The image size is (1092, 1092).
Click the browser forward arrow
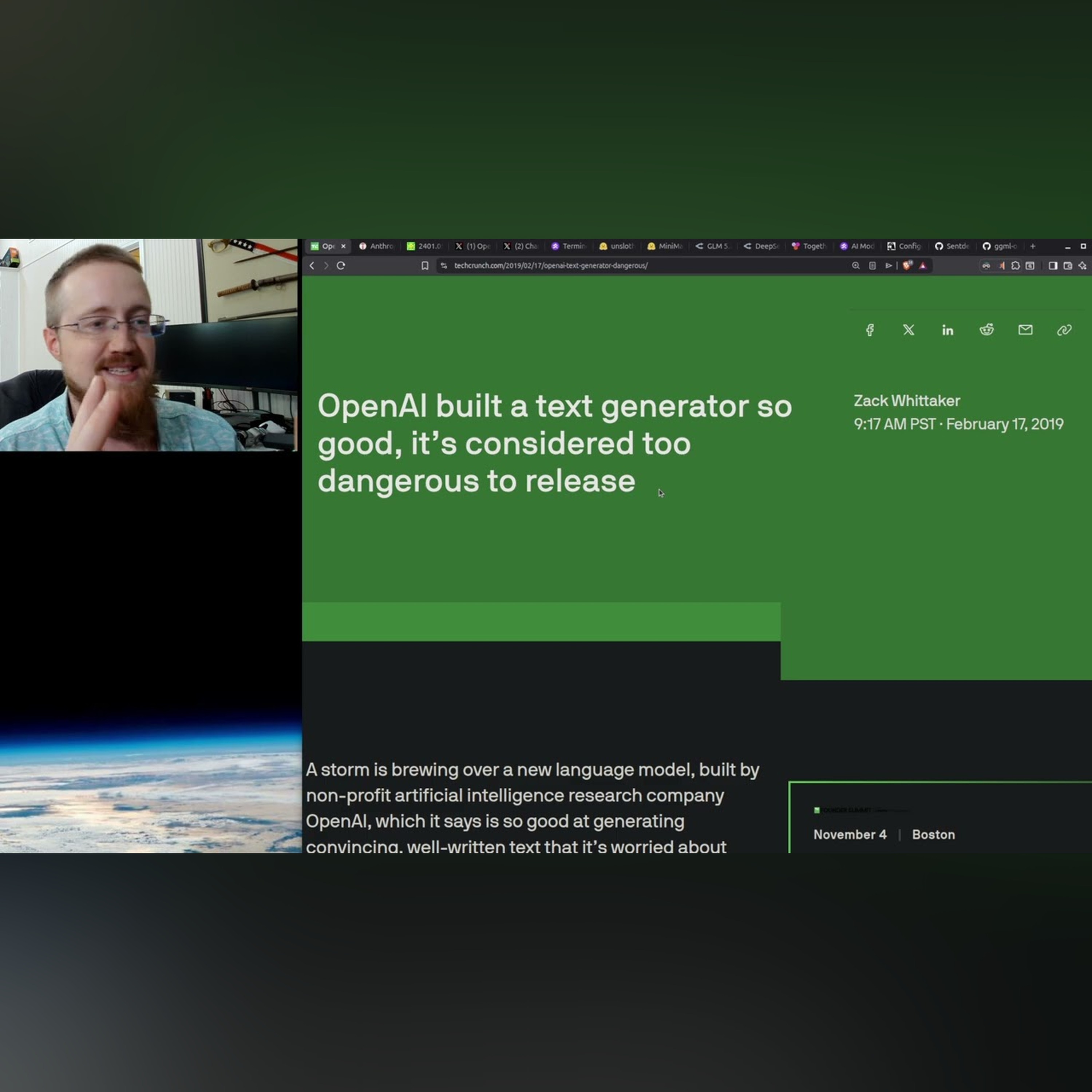click(326, 266)
